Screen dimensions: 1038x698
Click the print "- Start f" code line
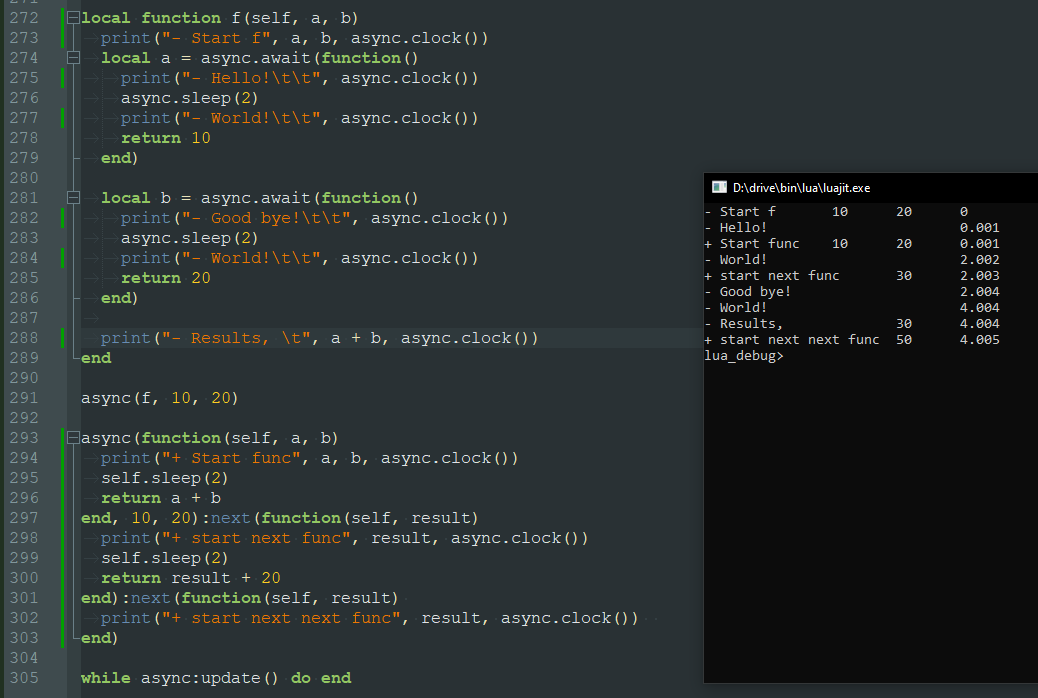295,38
